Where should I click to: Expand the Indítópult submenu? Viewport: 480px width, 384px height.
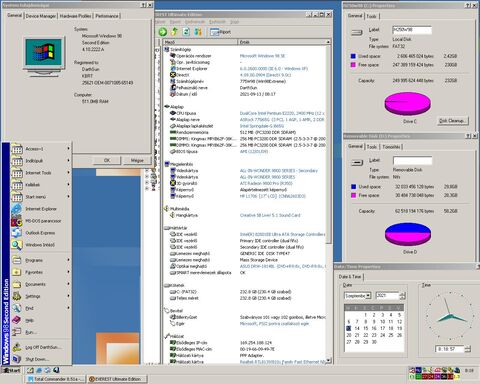(40, 161)
